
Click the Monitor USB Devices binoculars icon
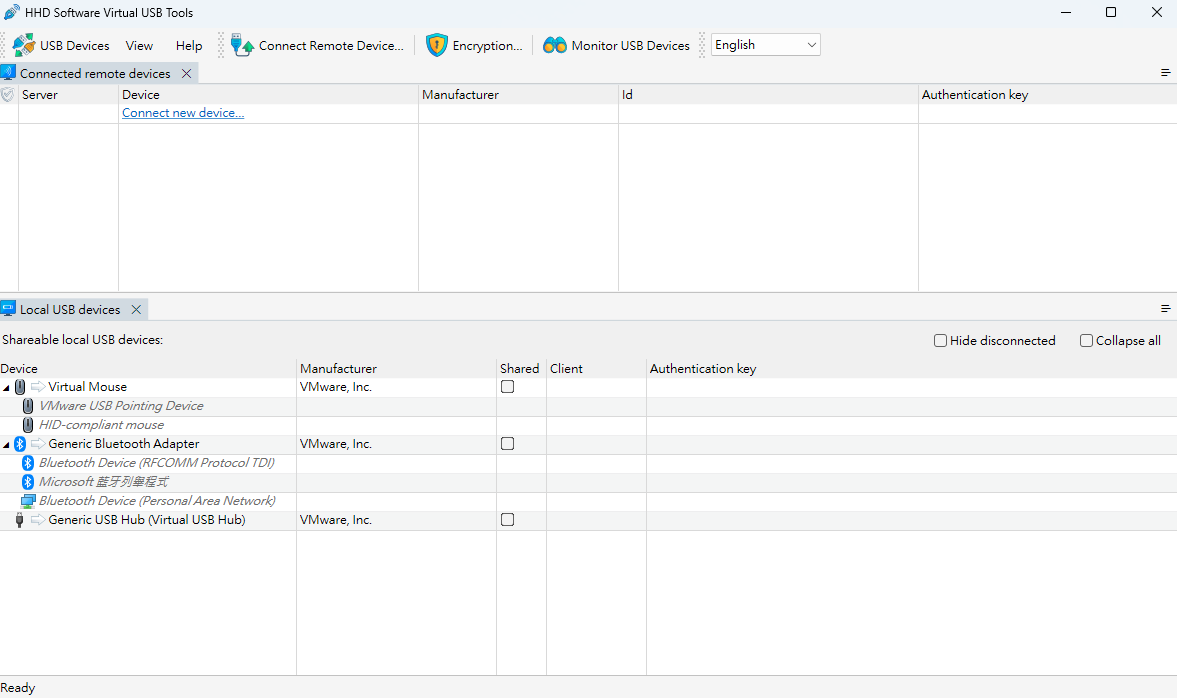pyautogui.click(x=555, y=45)
